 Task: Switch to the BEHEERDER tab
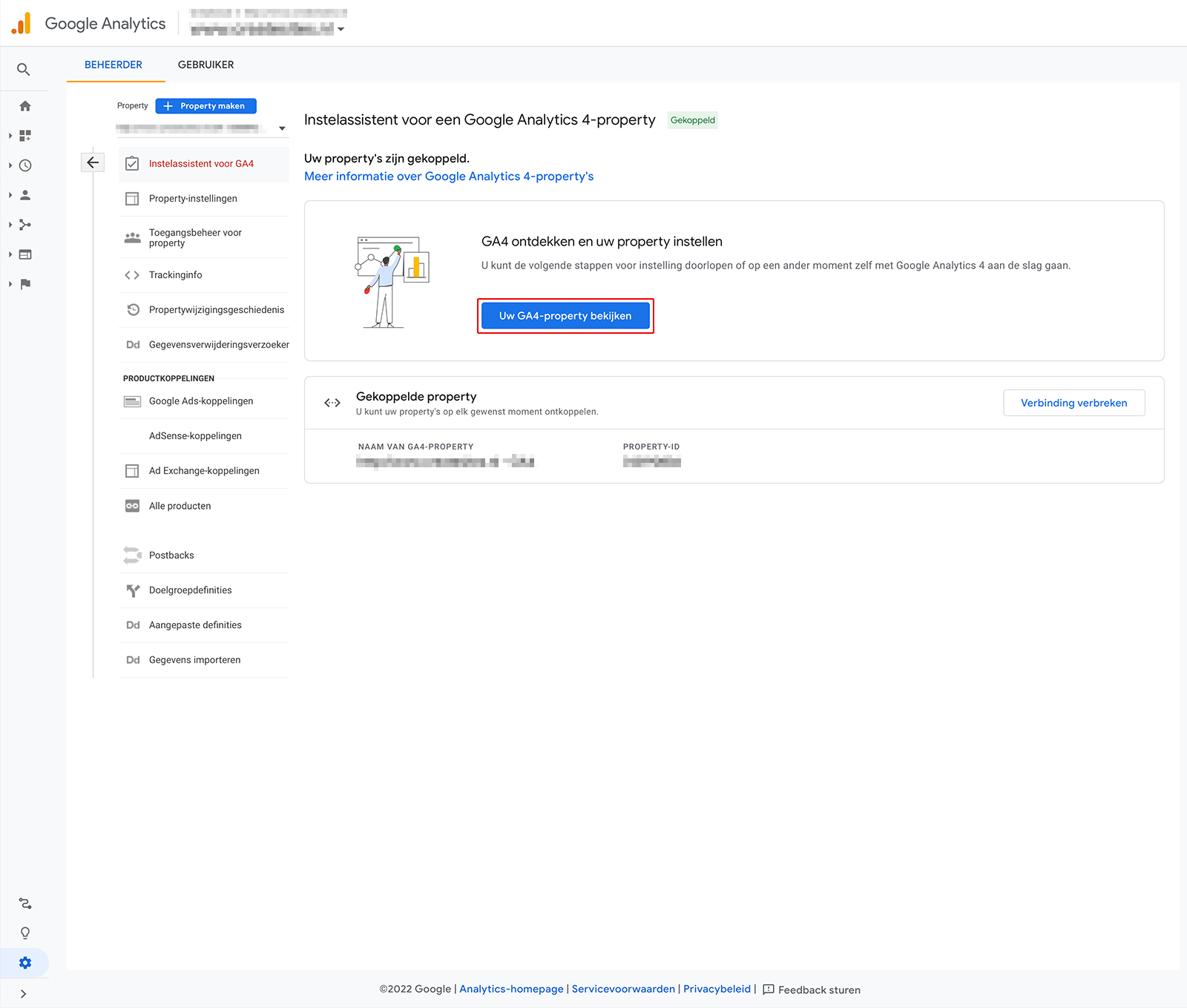[114, 65]
